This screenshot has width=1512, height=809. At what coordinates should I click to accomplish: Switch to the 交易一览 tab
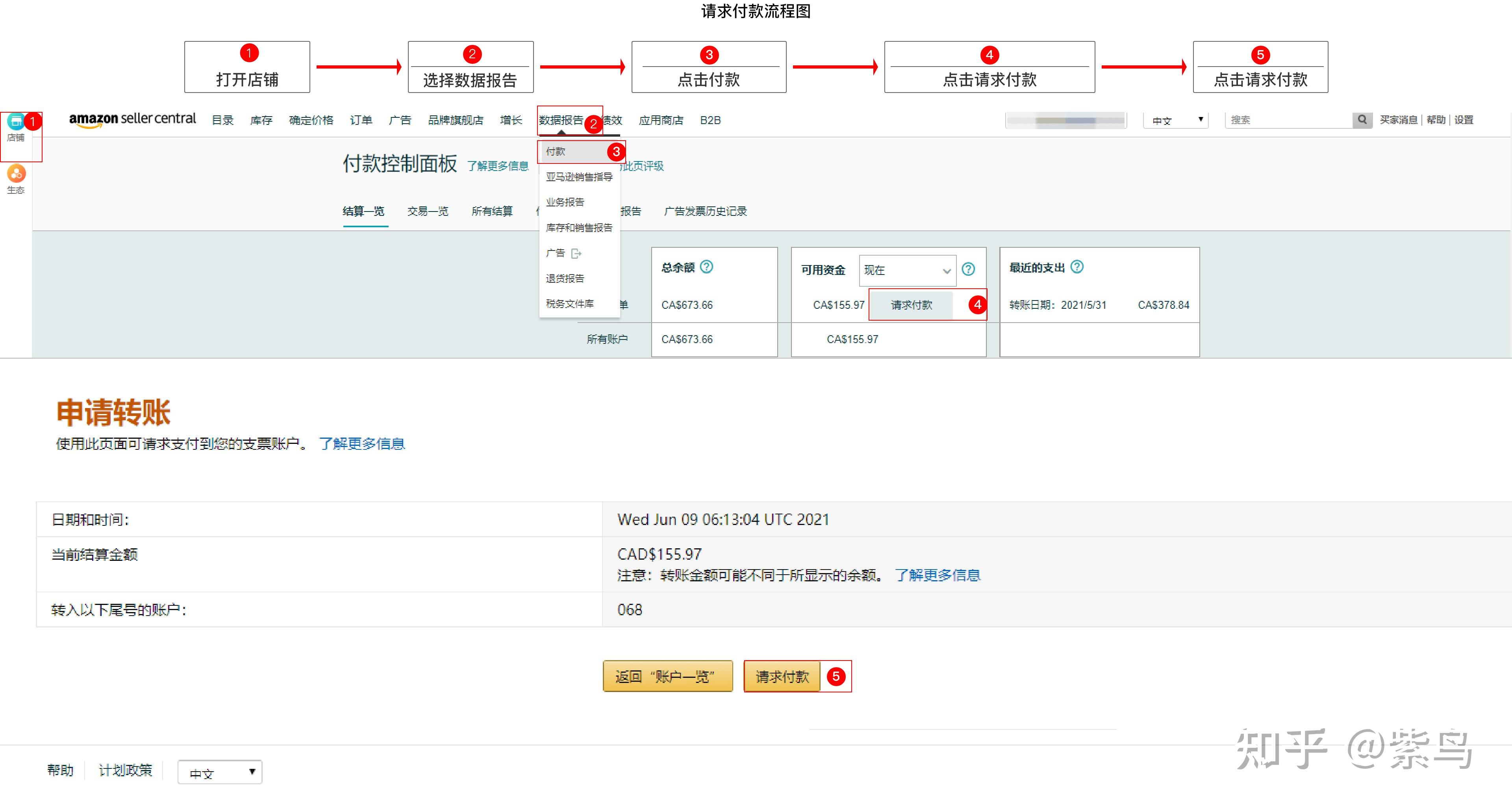click(428, 212)
